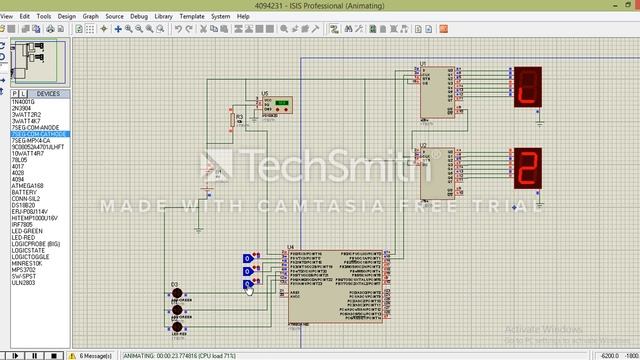Click the Design Explorer toolbar icon
The width and height of the screenshot is (640, 360).
[x=373, y=29]
